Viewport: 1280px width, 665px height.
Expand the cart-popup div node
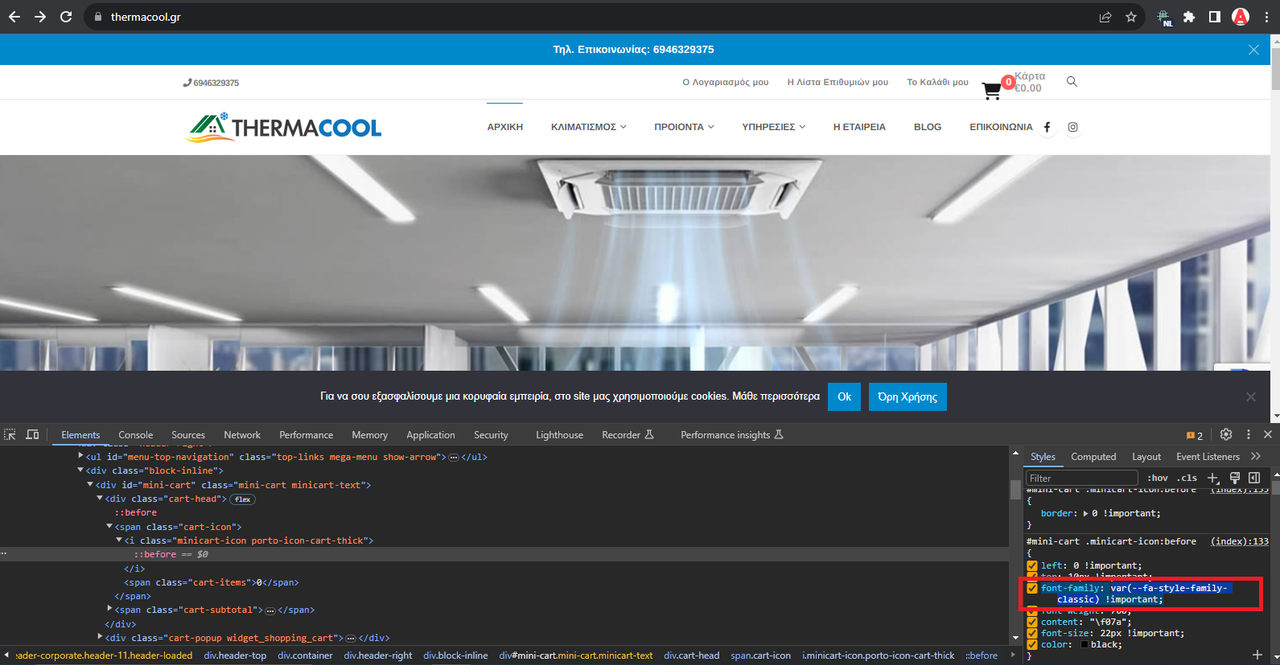click(100, 637)
